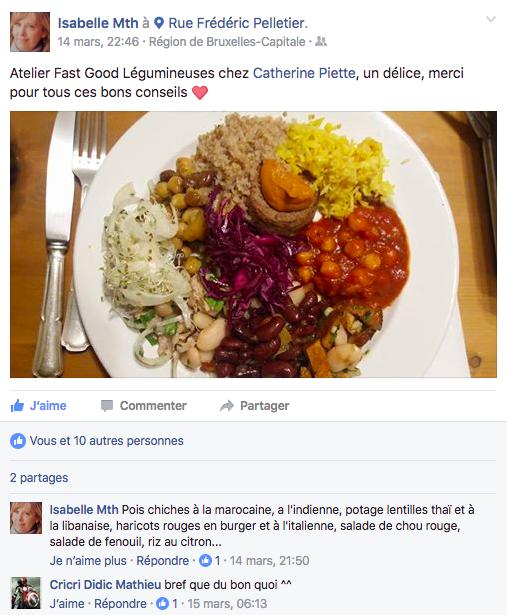
Task: Open Rue Frédéric Pelletier location link
Action: pos(238,23)
